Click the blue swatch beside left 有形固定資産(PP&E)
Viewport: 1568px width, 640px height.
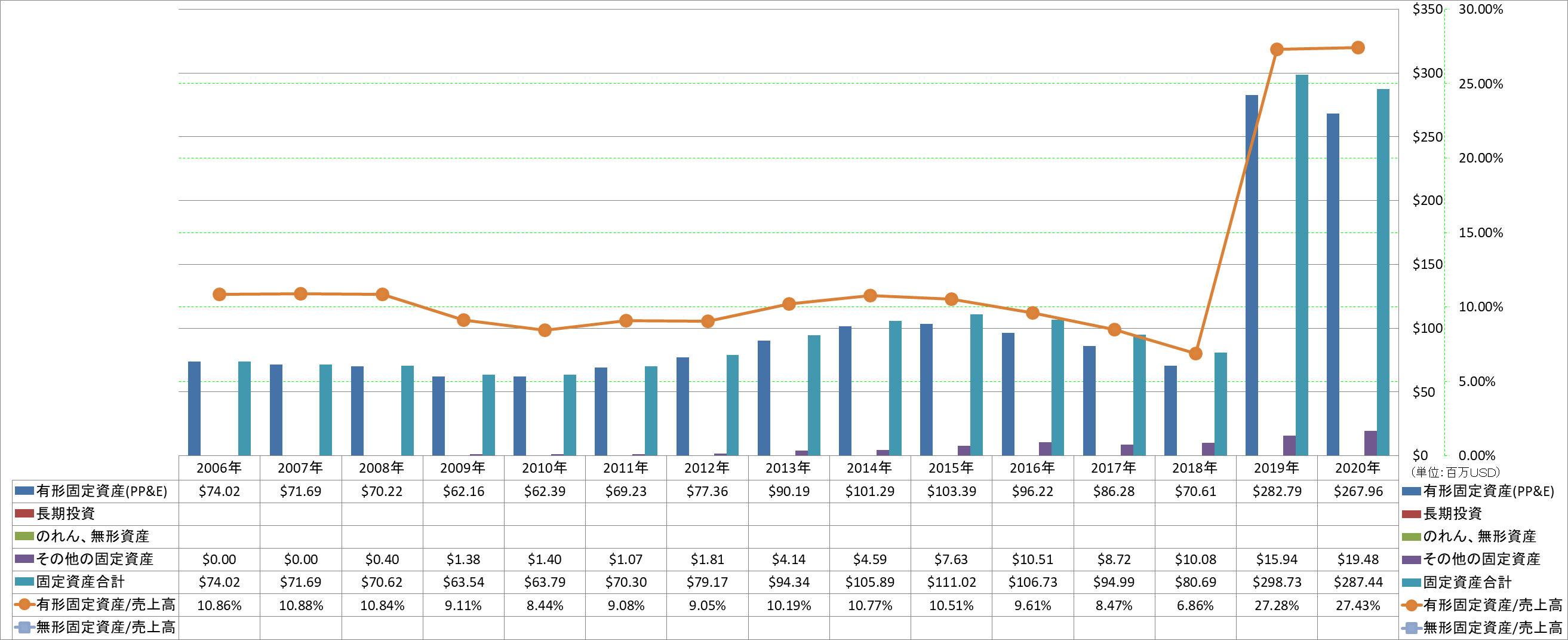coord(24,491)
